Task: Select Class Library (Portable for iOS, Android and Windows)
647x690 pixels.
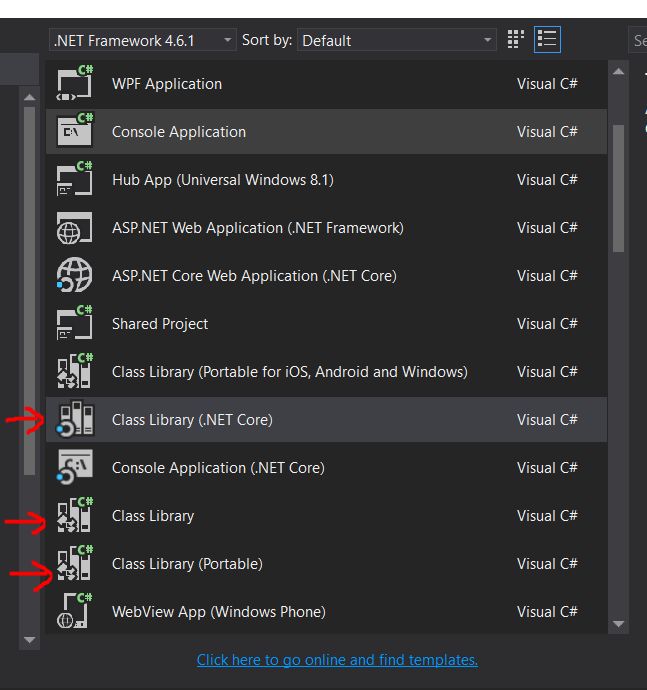Action: tap(289, 372)
